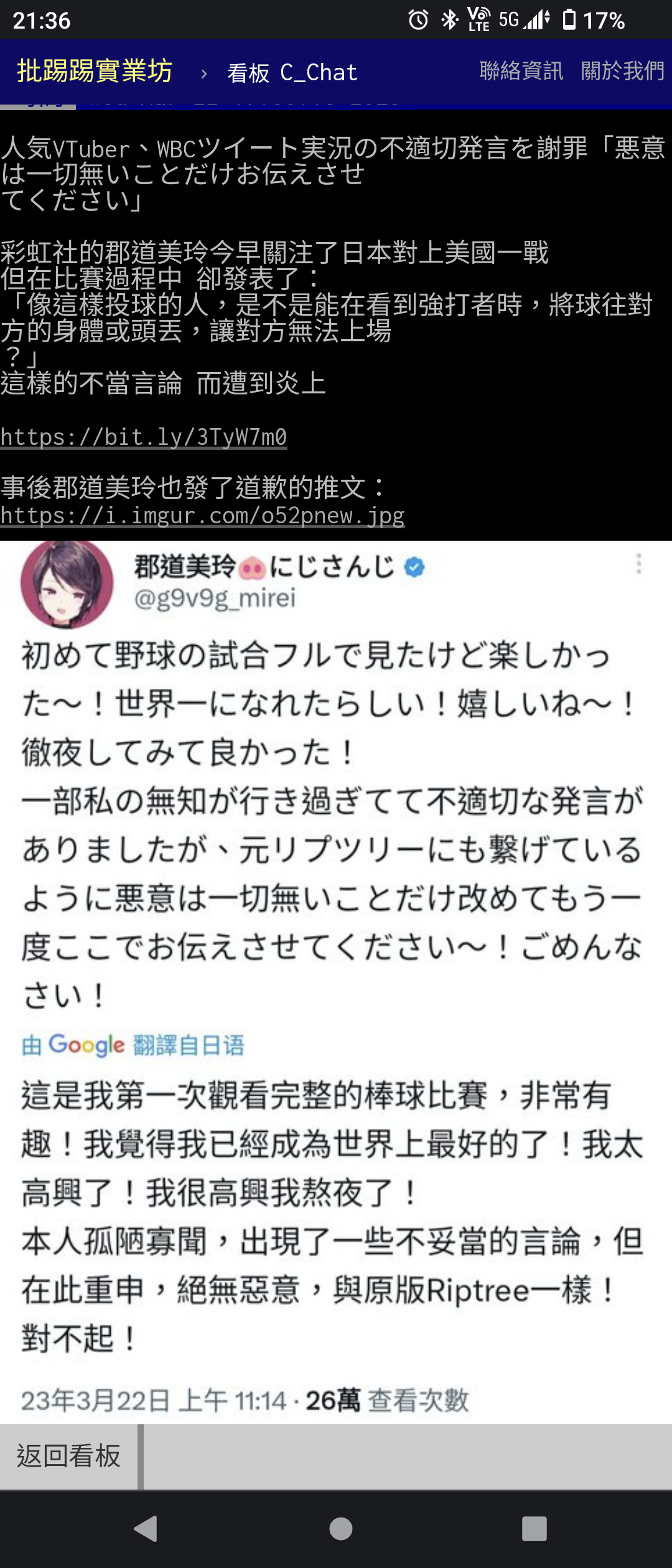Open the i.imgur.com/o52pnew.jpg link

click(203, 515)
